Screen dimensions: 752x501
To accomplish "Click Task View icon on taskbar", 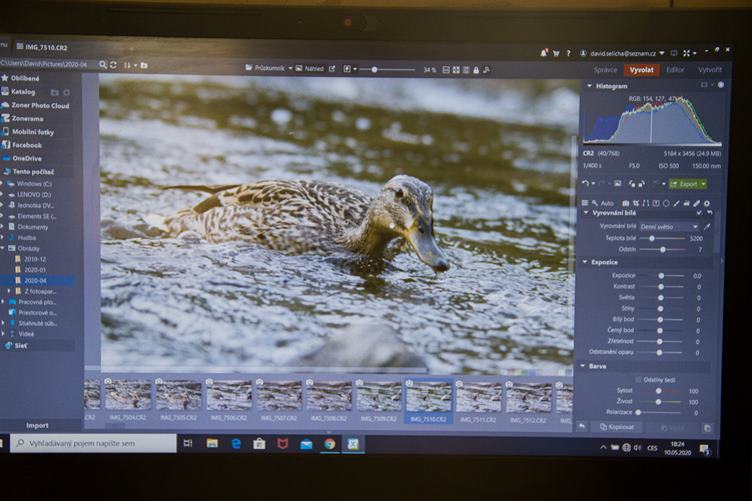I will [x=188, y=443].
